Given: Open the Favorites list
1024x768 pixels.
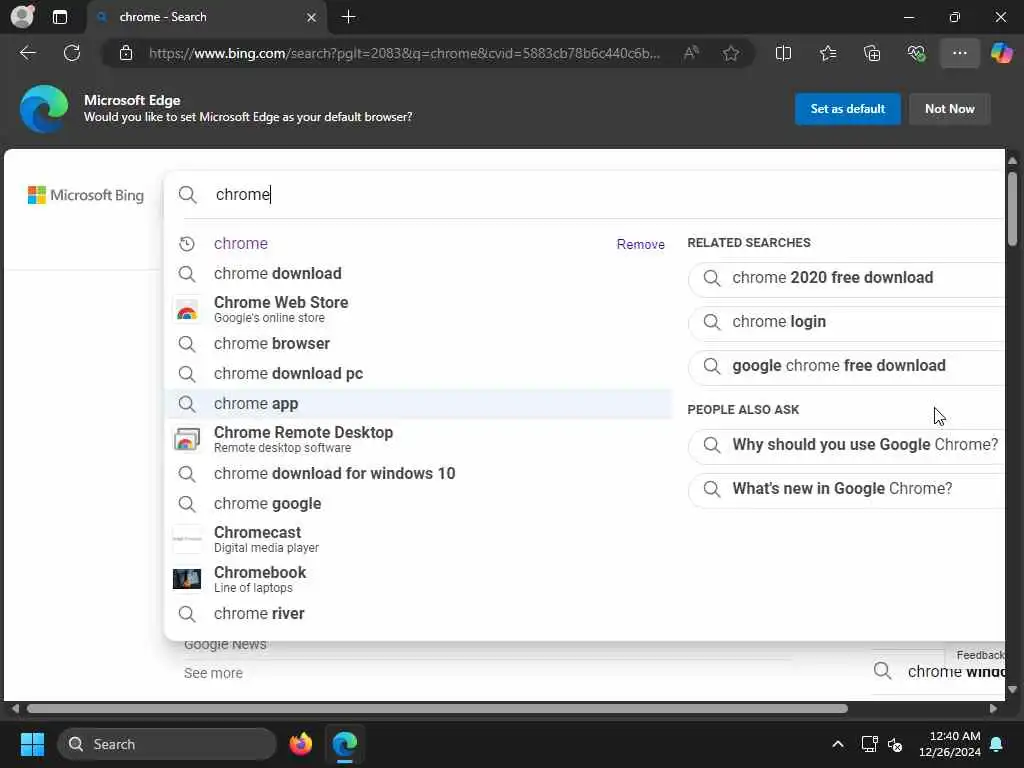Looking at the screenshot, I should [x=827, y=53].
